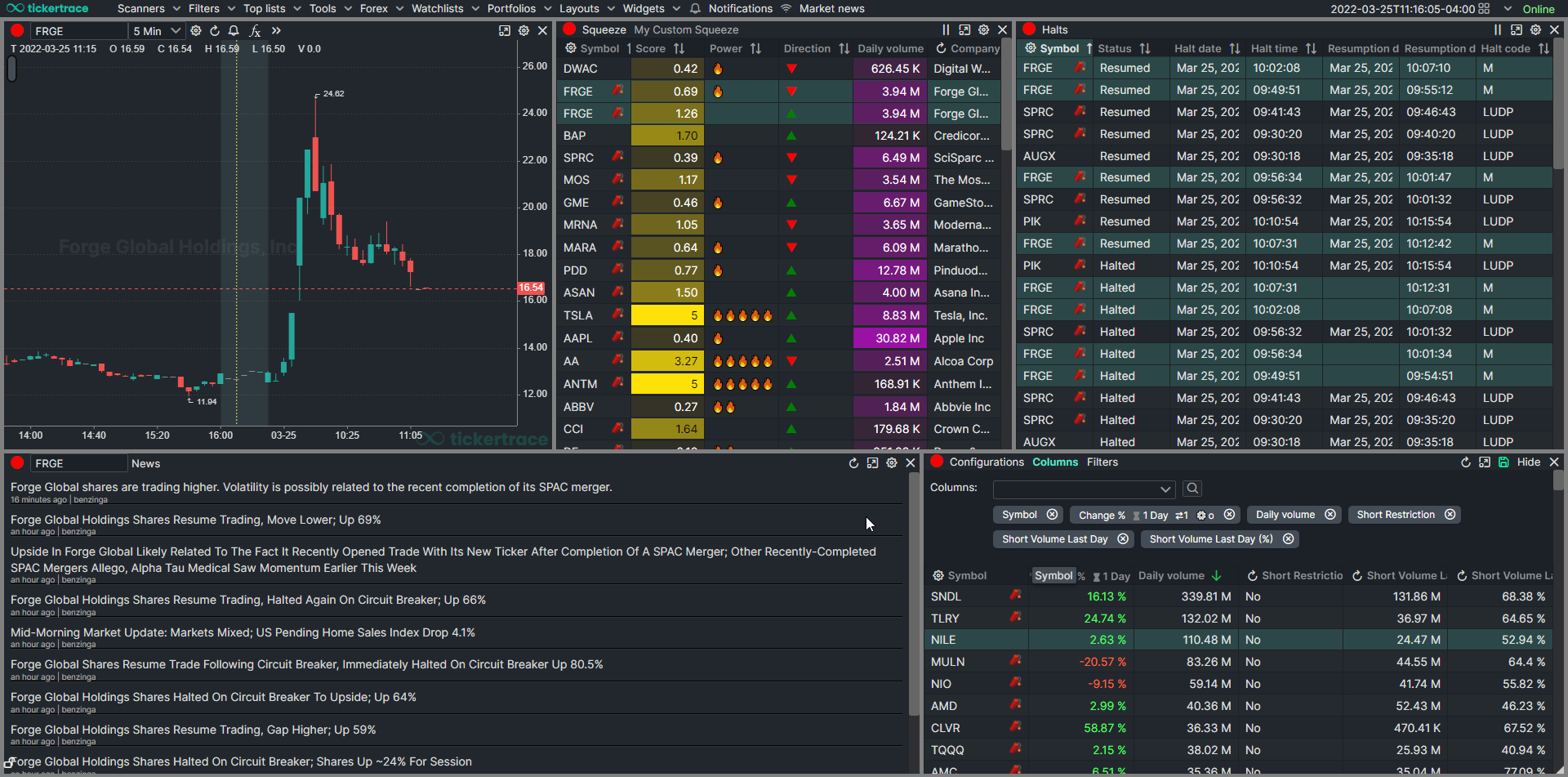Open Squeeze widget settings gear
The height and width of the screenshot is (777, 1568).
click(984, 29)
